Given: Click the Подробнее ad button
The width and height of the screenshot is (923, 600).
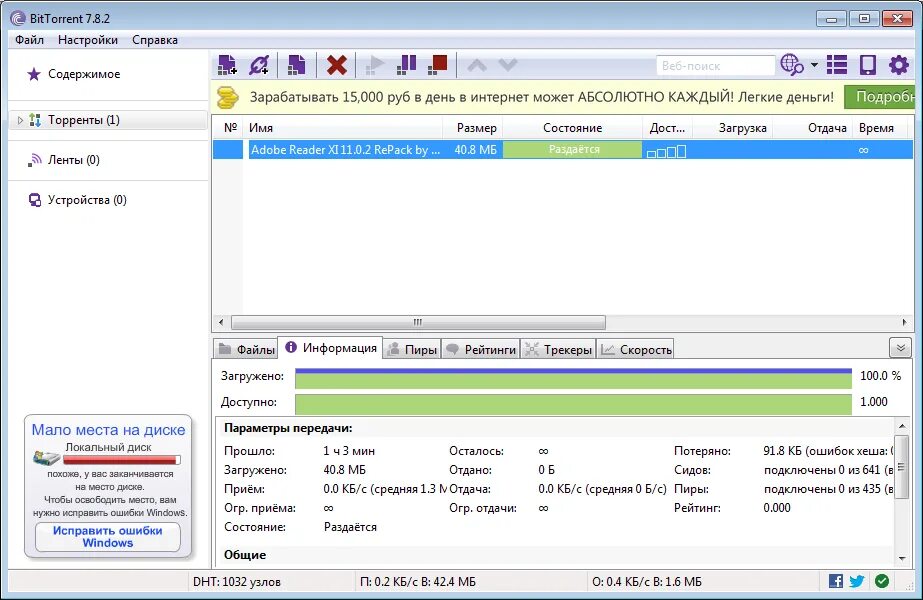Looking at the screenshot, I should [879, 97].
